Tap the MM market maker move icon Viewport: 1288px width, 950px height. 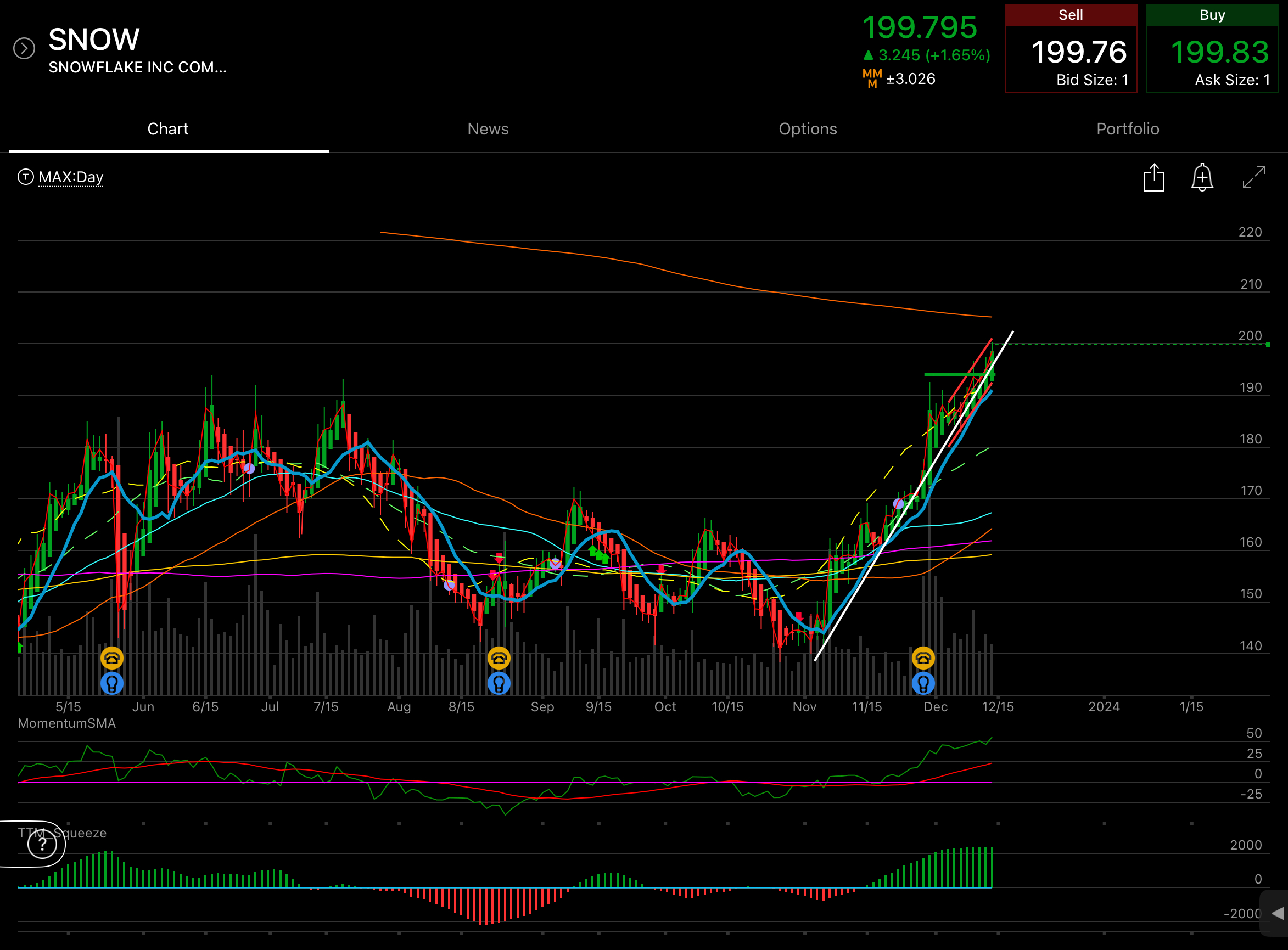tap(872, 78)
